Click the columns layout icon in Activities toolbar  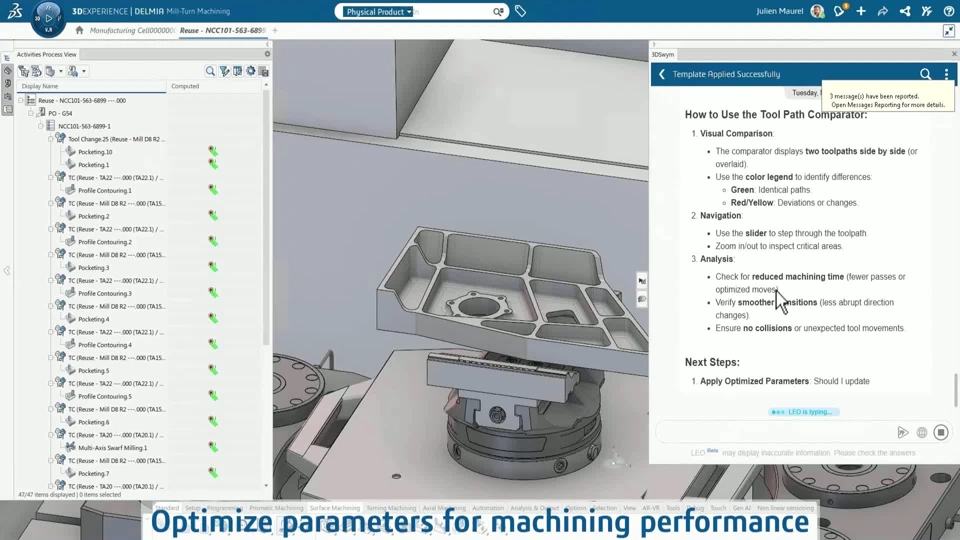(238, 72)
